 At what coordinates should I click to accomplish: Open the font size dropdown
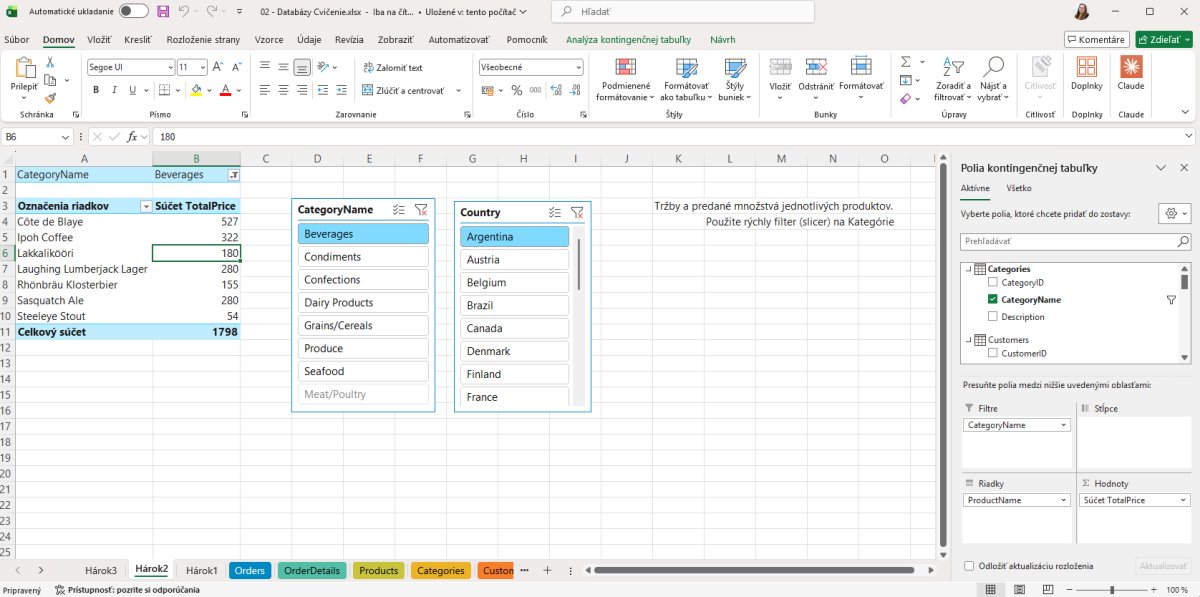pos(203,67)
